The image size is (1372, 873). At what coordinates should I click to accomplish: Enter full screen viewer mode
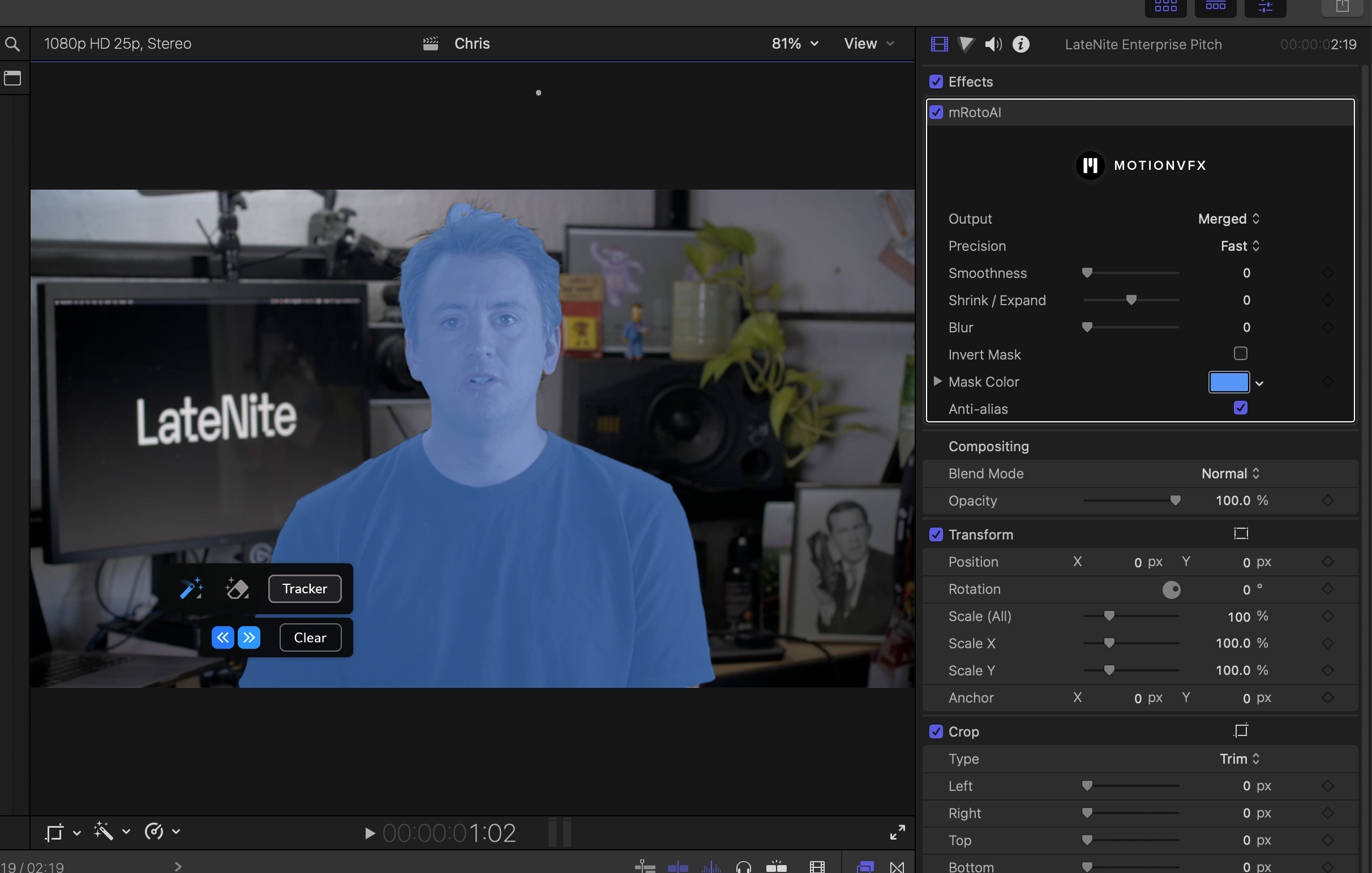click(x=897, y=833)
